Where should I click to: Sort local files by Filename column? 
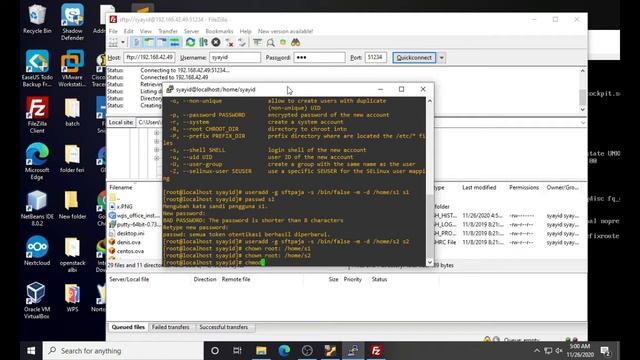pyautogui.click(x=121, y=187)
